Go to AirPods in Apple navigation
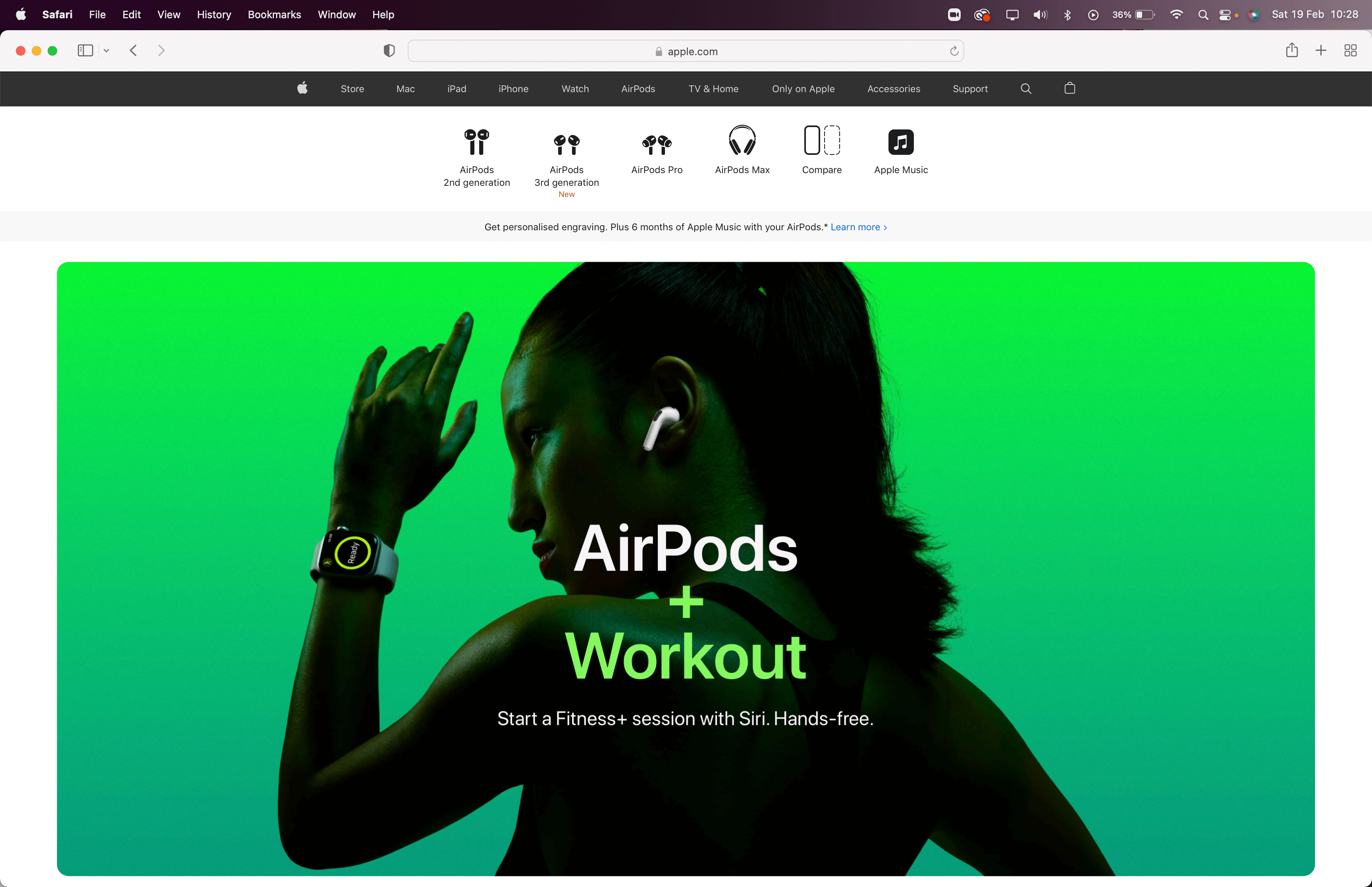1372x887 pixels. click(x=638, y=89)
